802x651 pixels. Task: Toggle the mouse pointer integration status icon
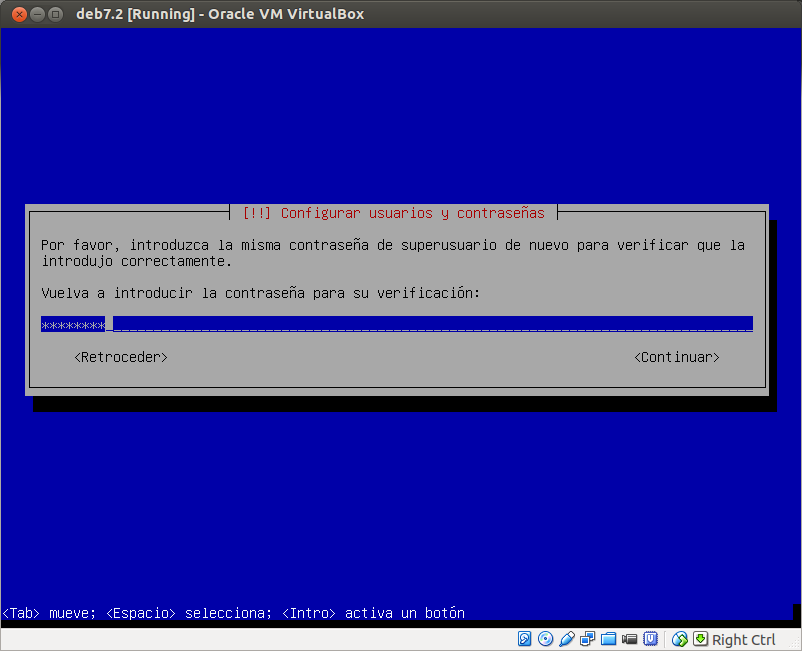[678, 638]
